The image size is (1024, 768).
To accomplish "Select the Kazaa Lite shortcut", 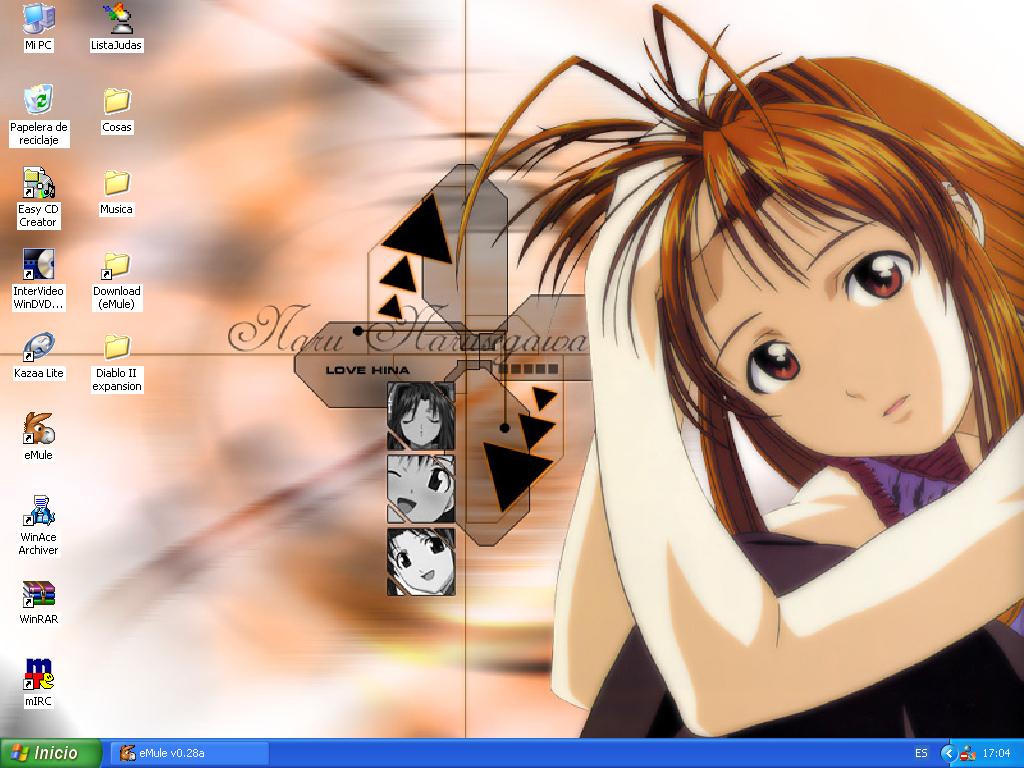I will (39, 355).
